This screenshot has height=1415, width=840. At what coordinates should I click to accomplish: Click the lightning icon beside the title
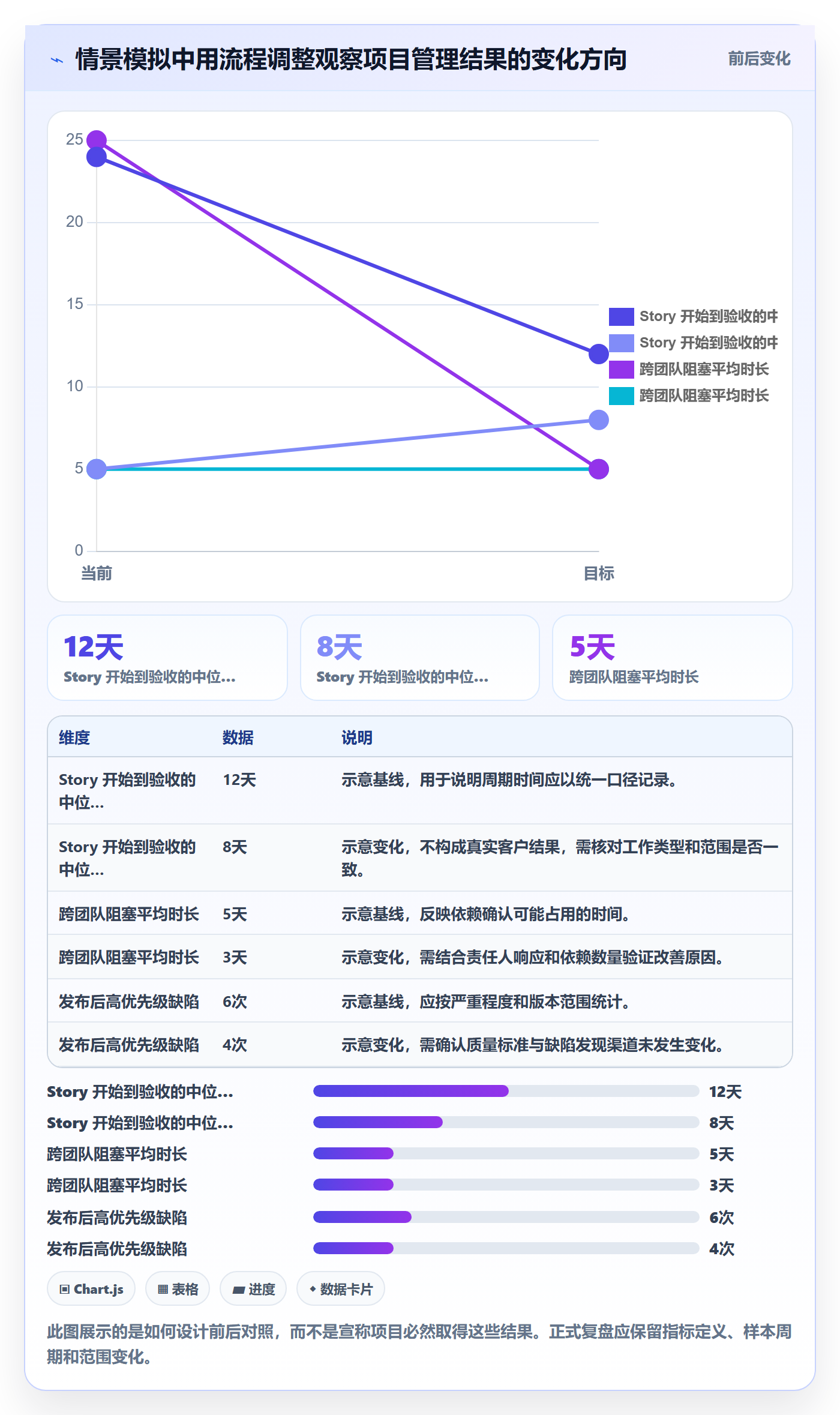57,60
